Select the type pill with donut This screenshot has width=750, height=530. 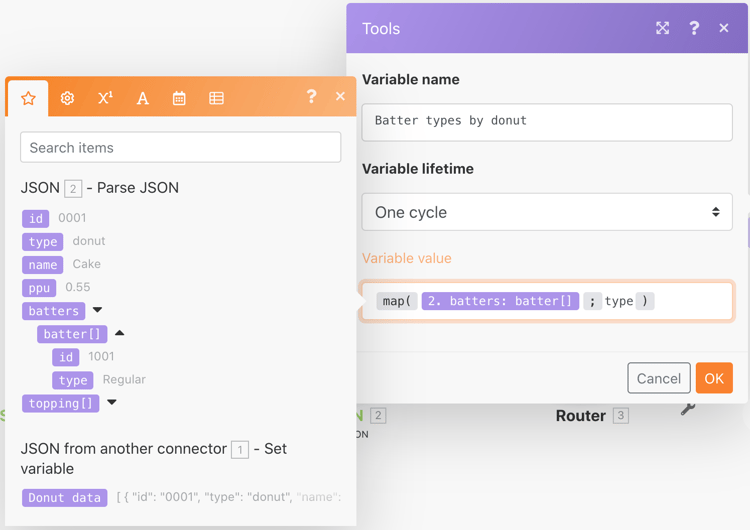click(x=43, y=242)
